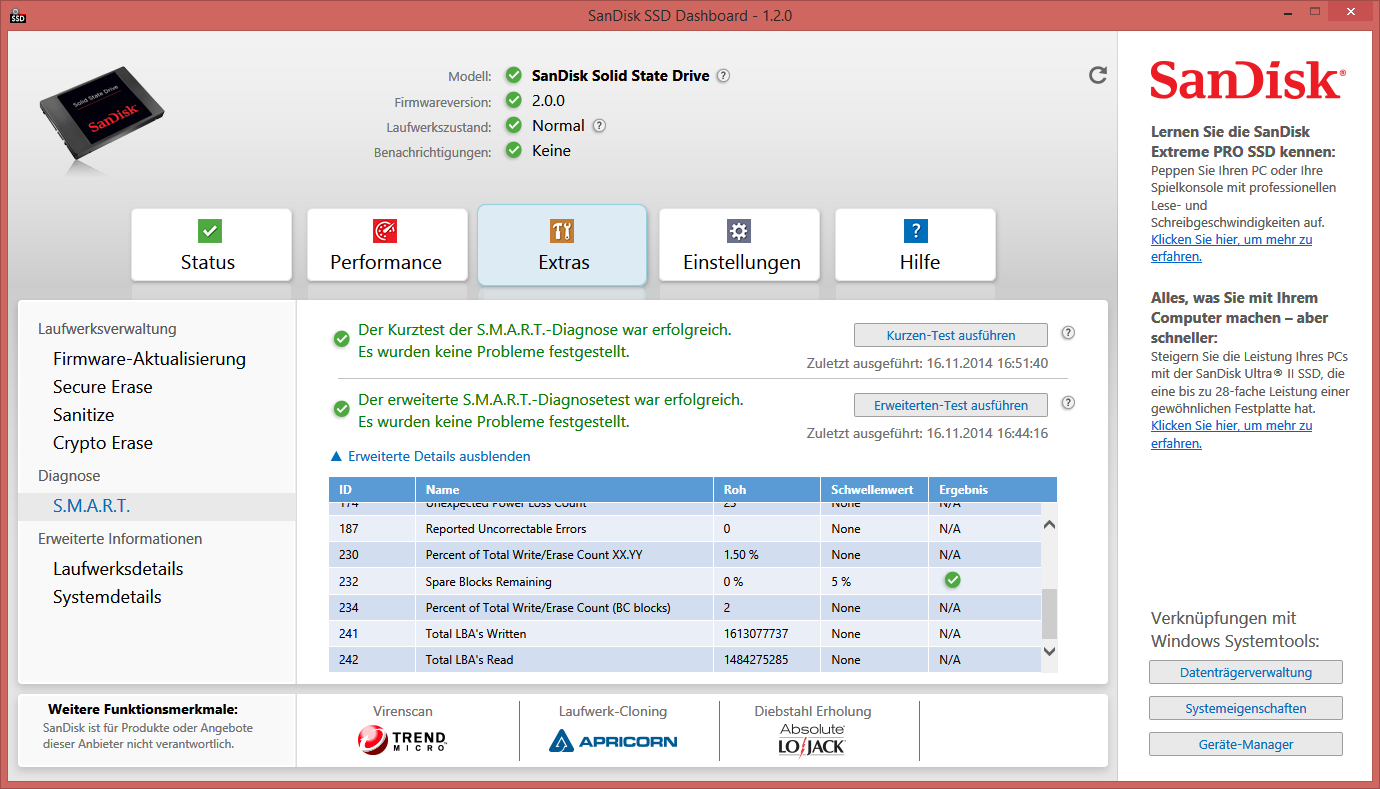Screen dimensions: 1380x789
Task: Open Laufwerksdetails in the sidebar
Action: coord(118,569)
